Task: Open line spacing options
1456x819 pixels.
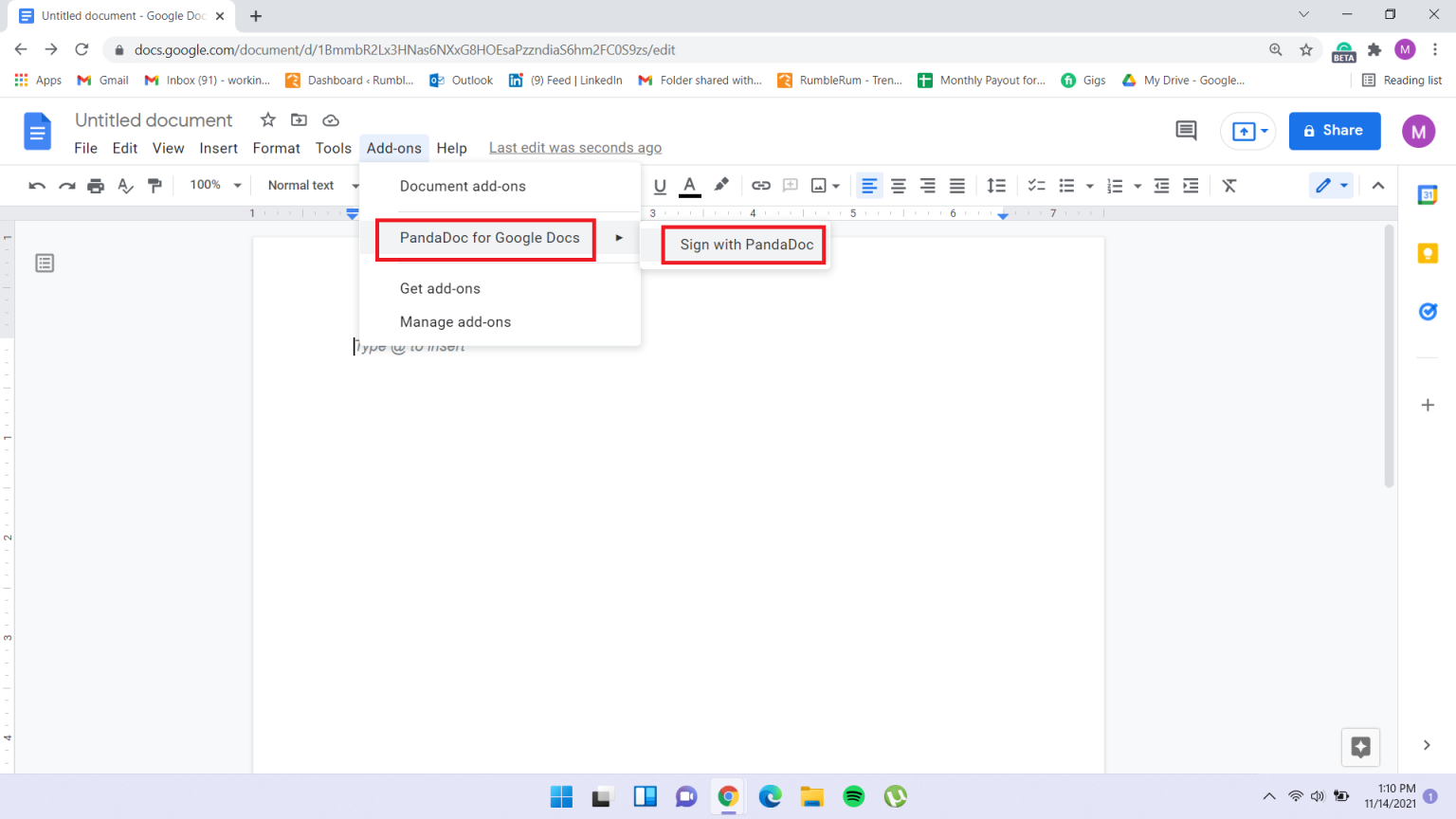Action: click(x=996, y=185)
